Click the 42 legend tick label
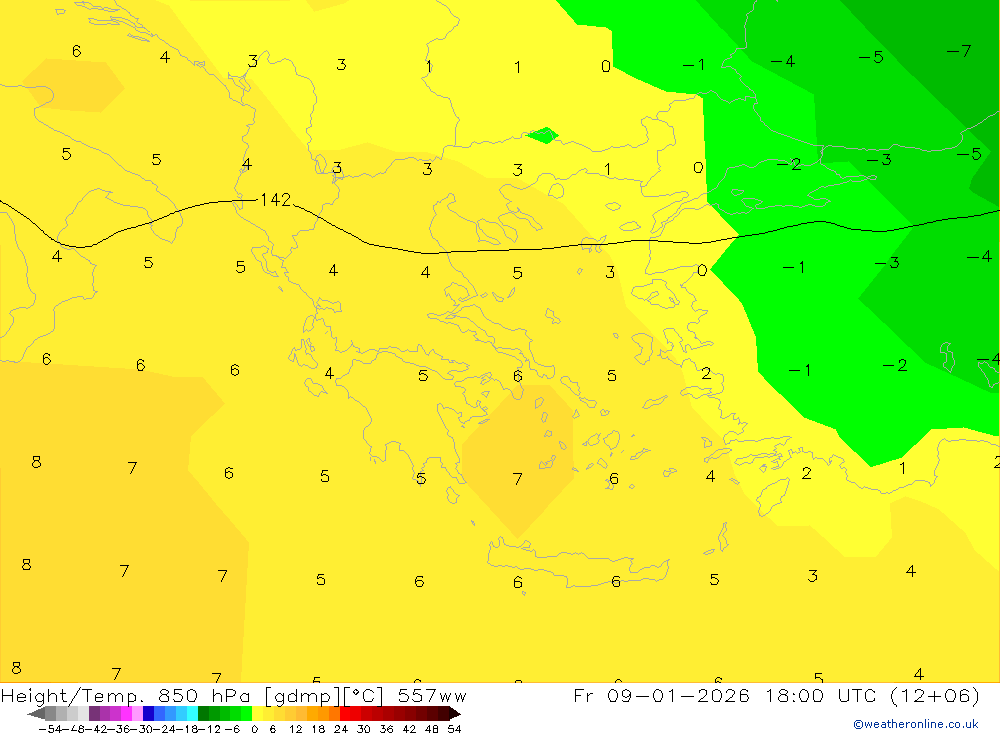 click(409, 729)
